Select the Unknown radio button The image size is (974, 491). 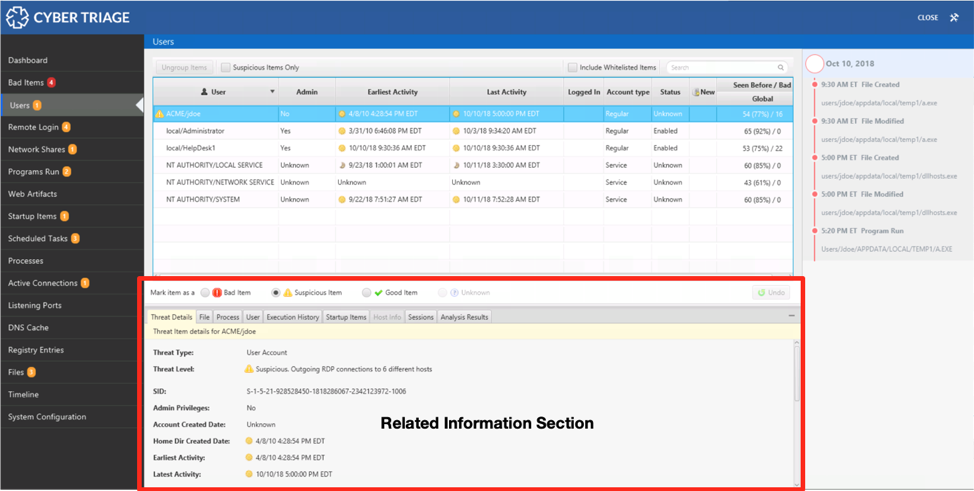[442, 293]
